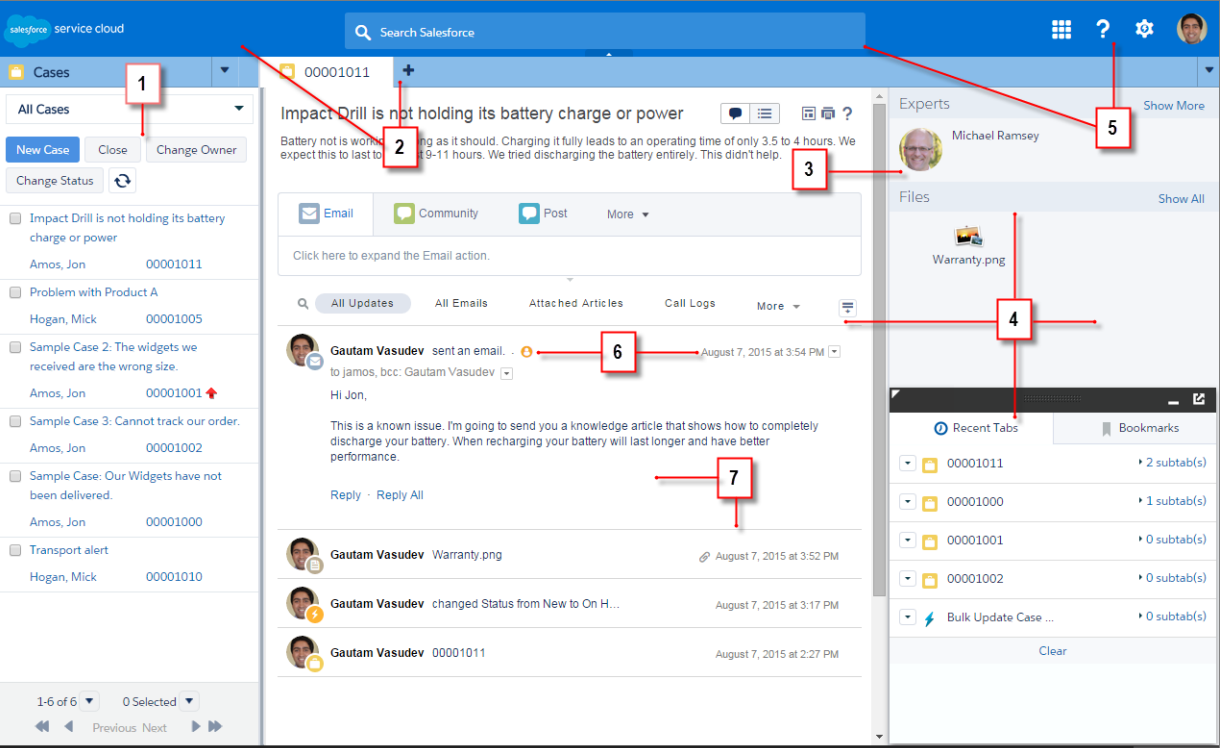Open the Setup gear icon
This screenshot has width=1220, height=748.
[x=1145, y=29]
